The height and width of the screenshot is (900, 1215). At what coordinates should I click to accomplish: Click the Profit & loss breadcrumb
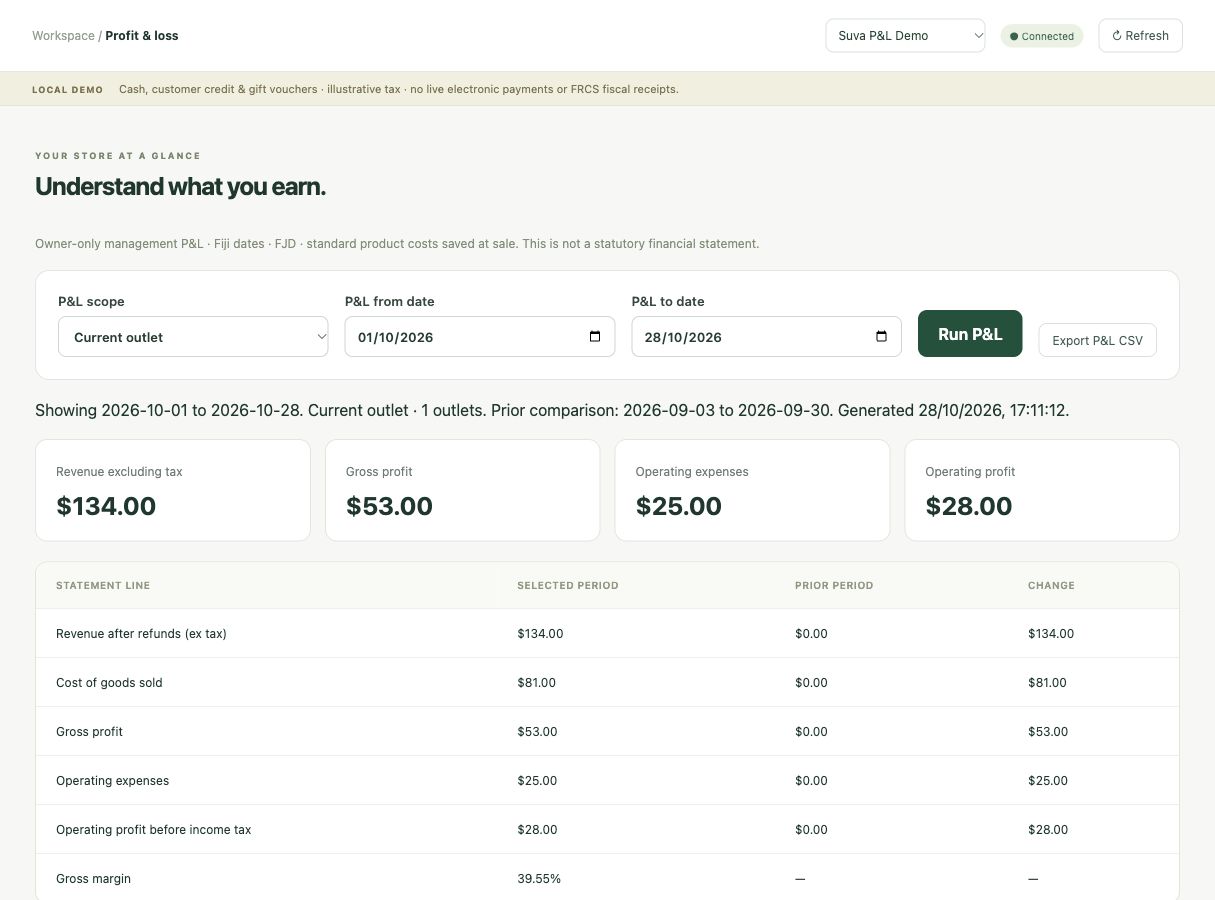[142, 36]
